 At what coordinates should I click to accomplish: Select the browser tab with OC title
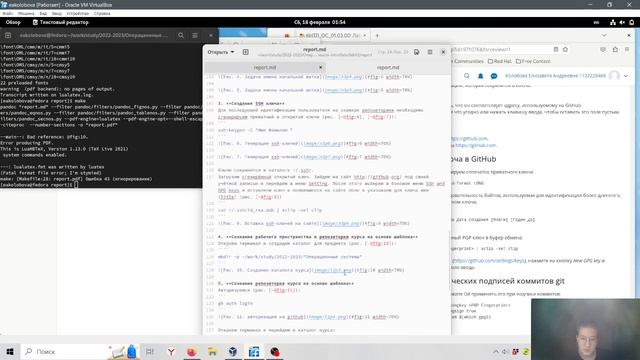333,36
